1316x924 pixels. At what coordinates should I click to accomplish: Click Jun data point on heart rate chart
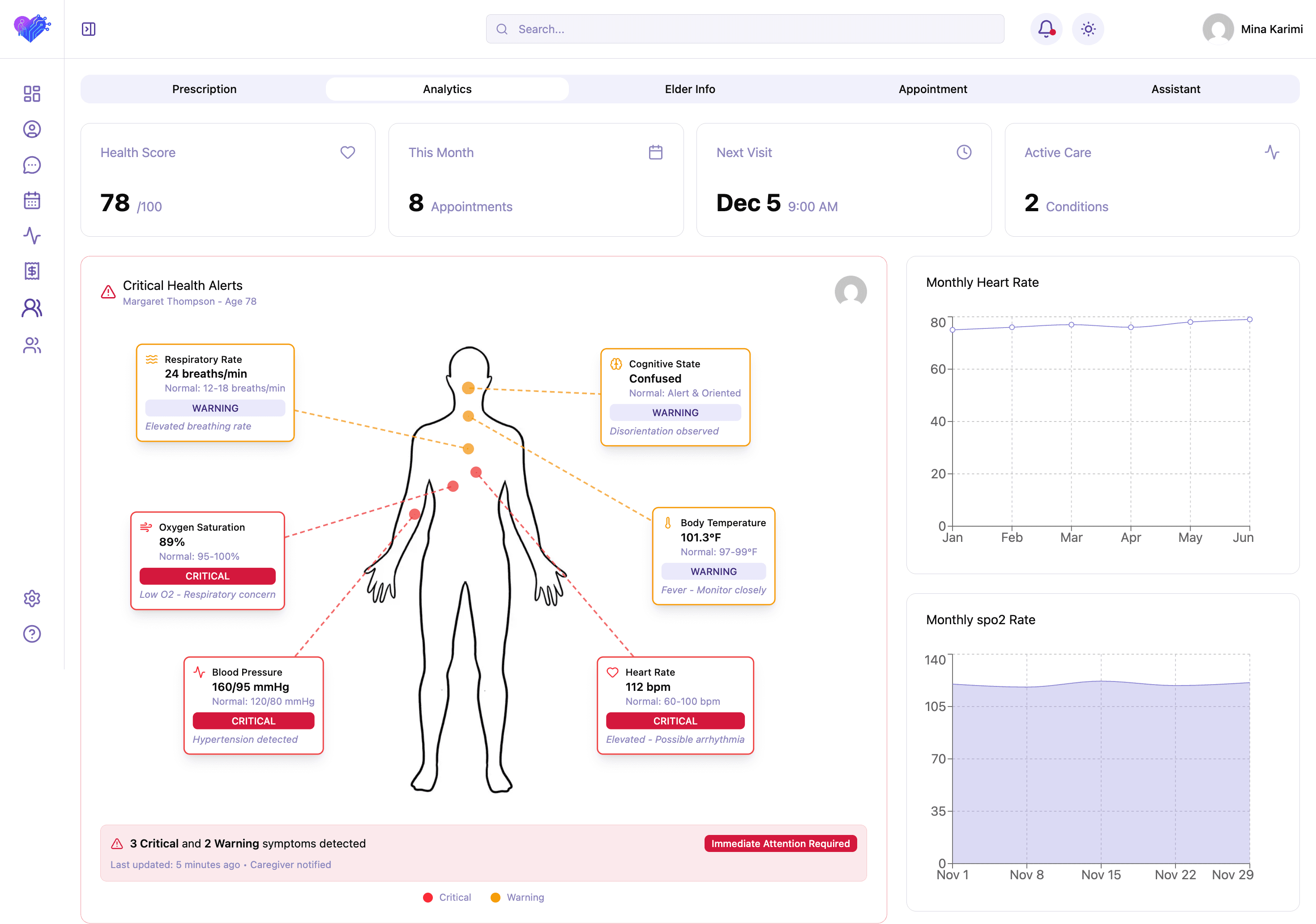1249,319
